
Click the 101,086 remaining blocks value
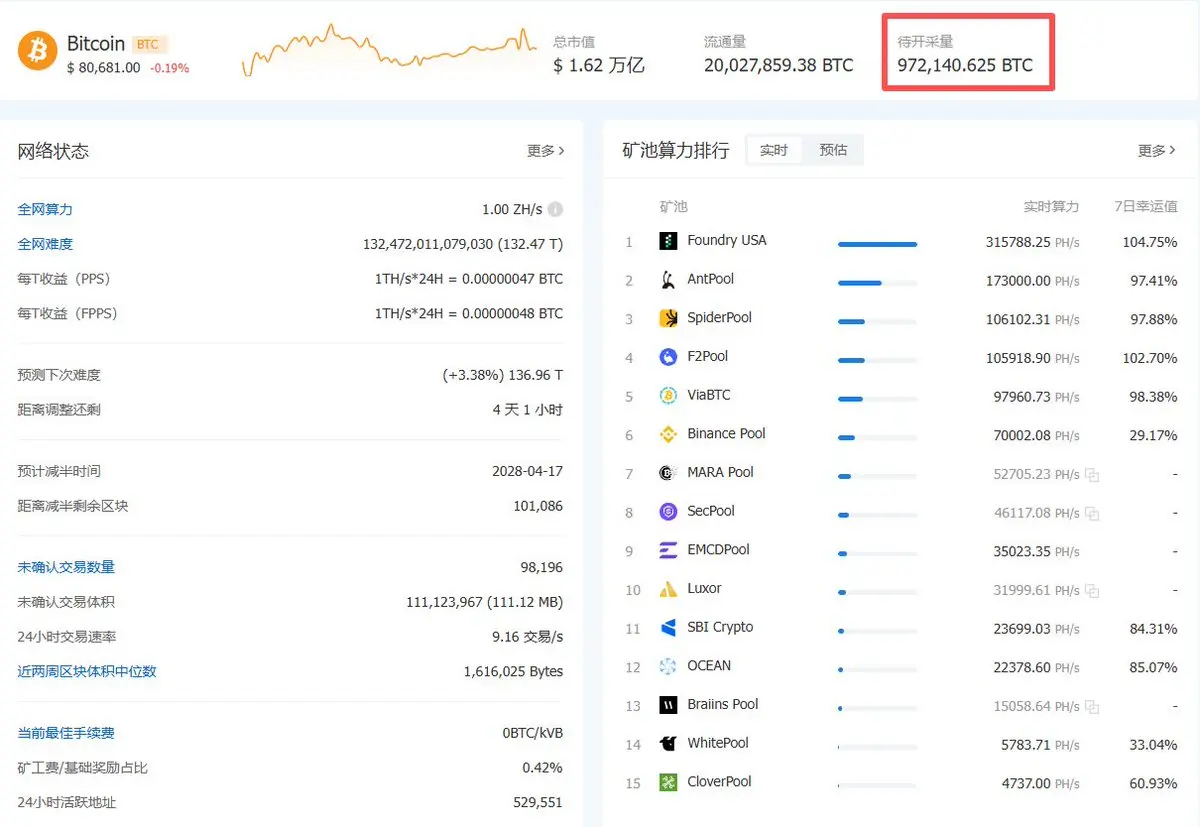pyautogui.click(x=538, y=506)
